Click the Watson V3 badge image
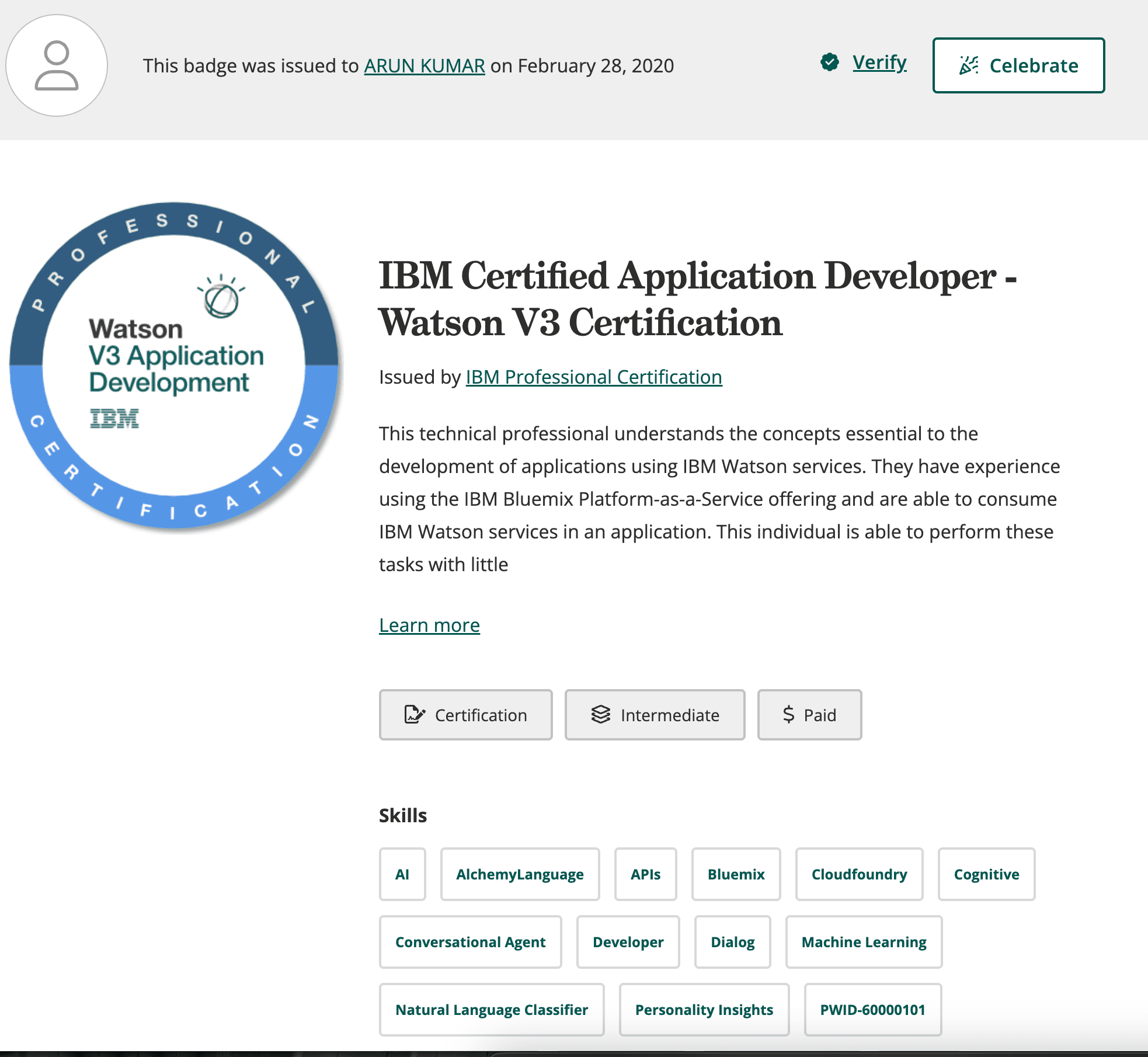 pos(174,366)
